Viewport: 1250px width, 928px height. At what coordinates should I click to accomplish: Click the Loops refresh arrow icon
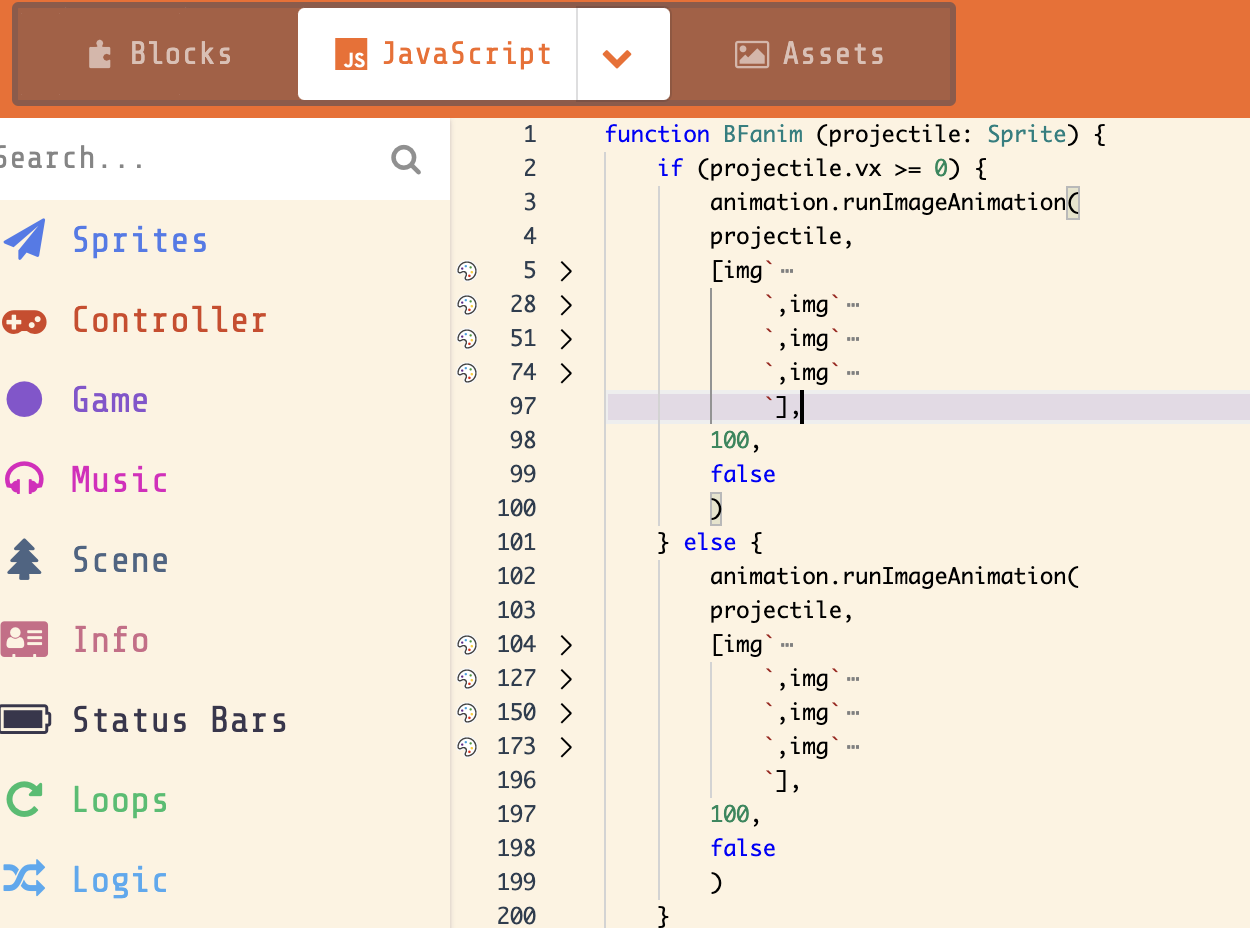click(x=24, y=799)
